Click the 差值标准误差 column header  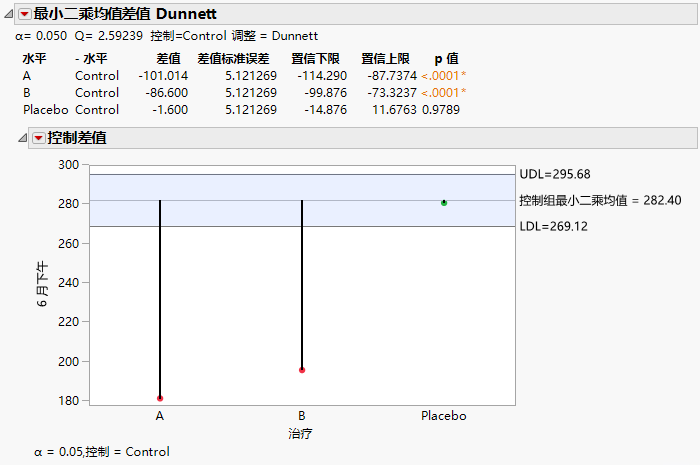click(x=233, y=58)
